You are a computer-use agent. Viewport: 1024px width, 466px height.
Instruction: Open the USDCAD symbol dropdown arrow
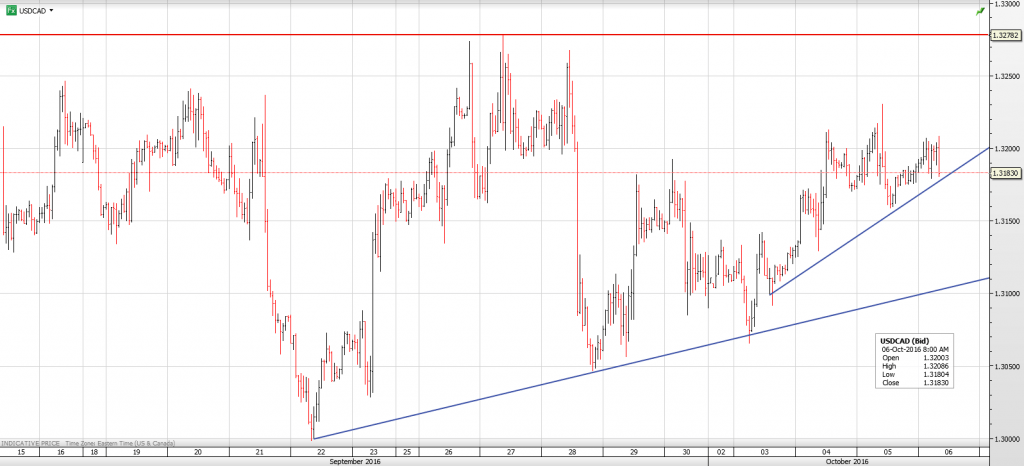coord(52,9)
